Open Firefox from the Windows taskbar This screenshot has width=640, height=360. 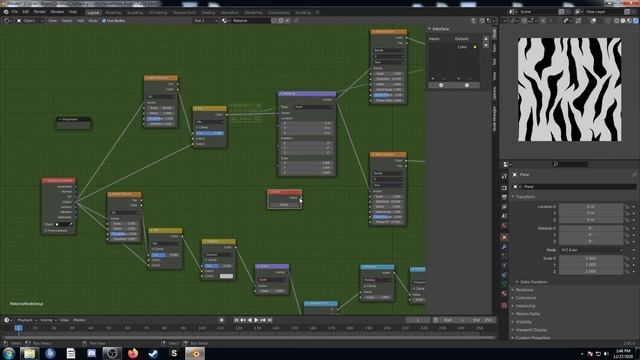133,353
